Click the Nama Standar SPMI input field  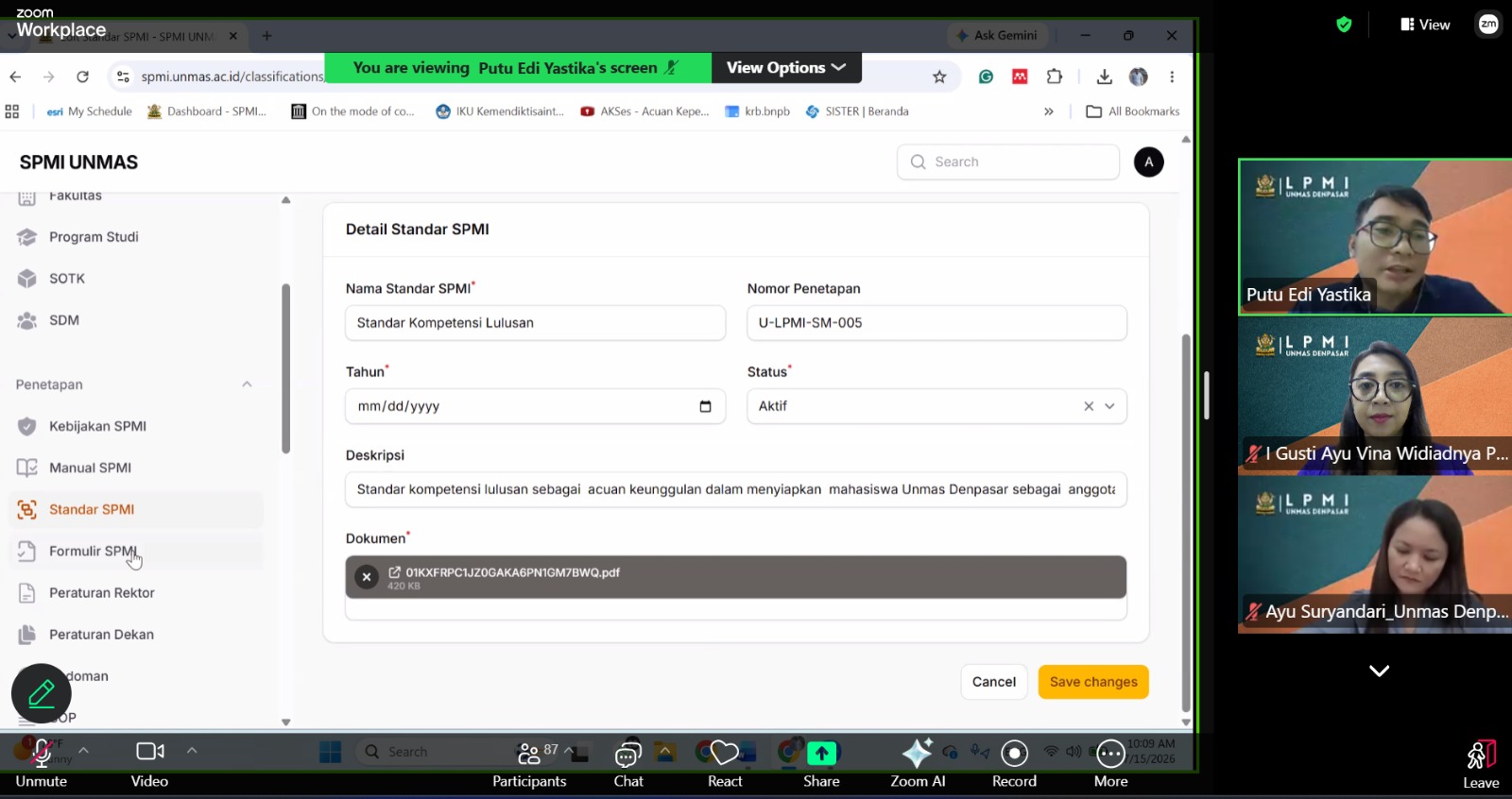point(535,323)
